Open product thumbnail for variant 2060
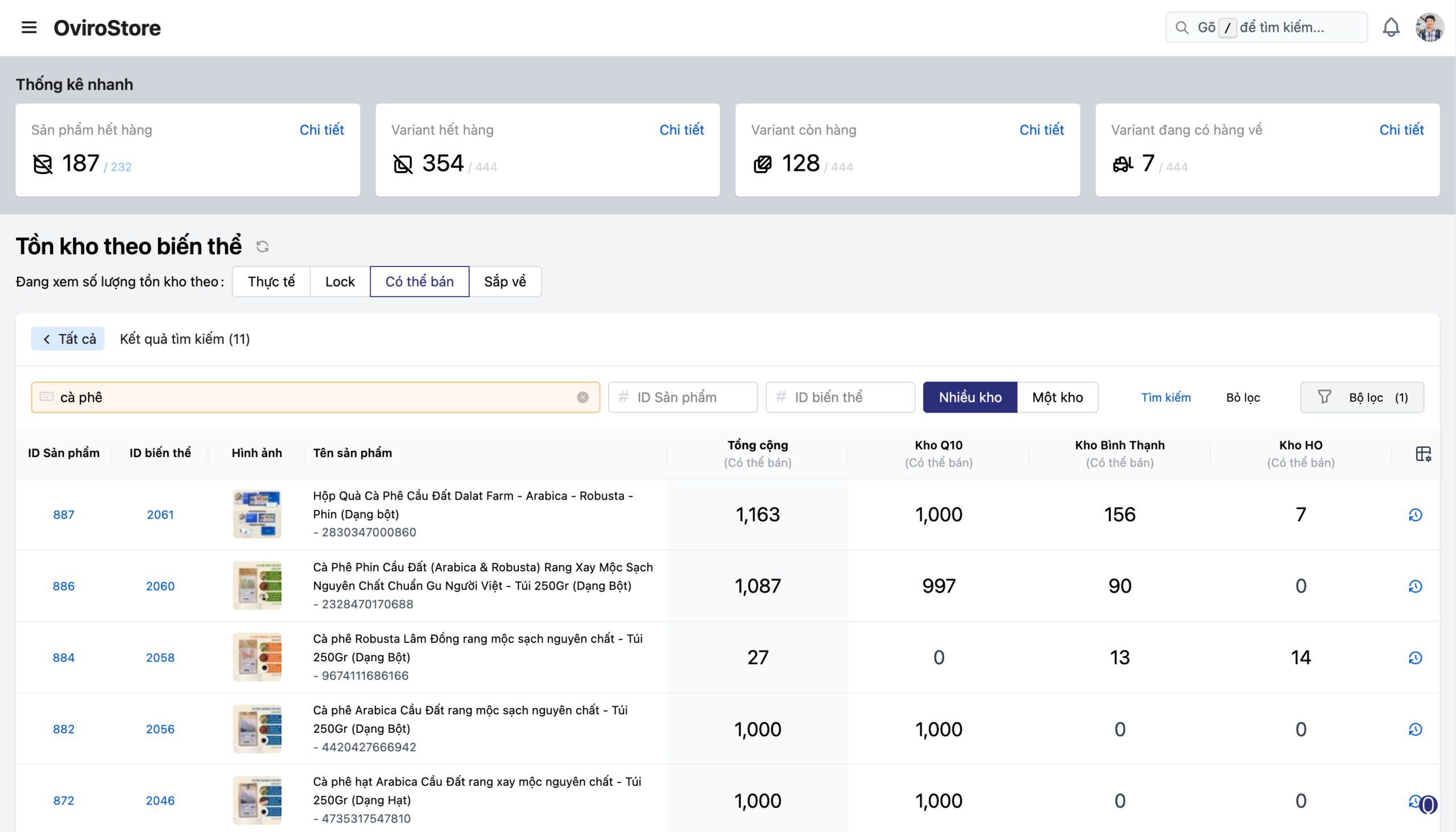Screen dimensions: 1456x832 click(x=257, y=586)
